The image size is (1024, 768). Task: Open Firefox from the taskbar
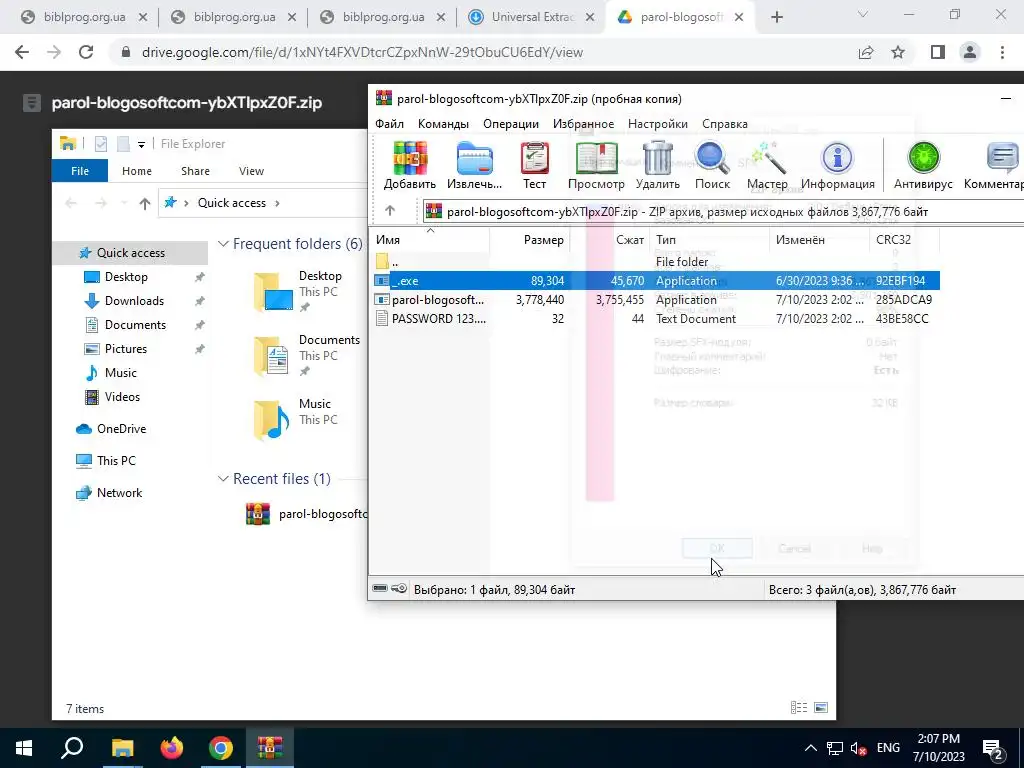(x=172, y=747)
